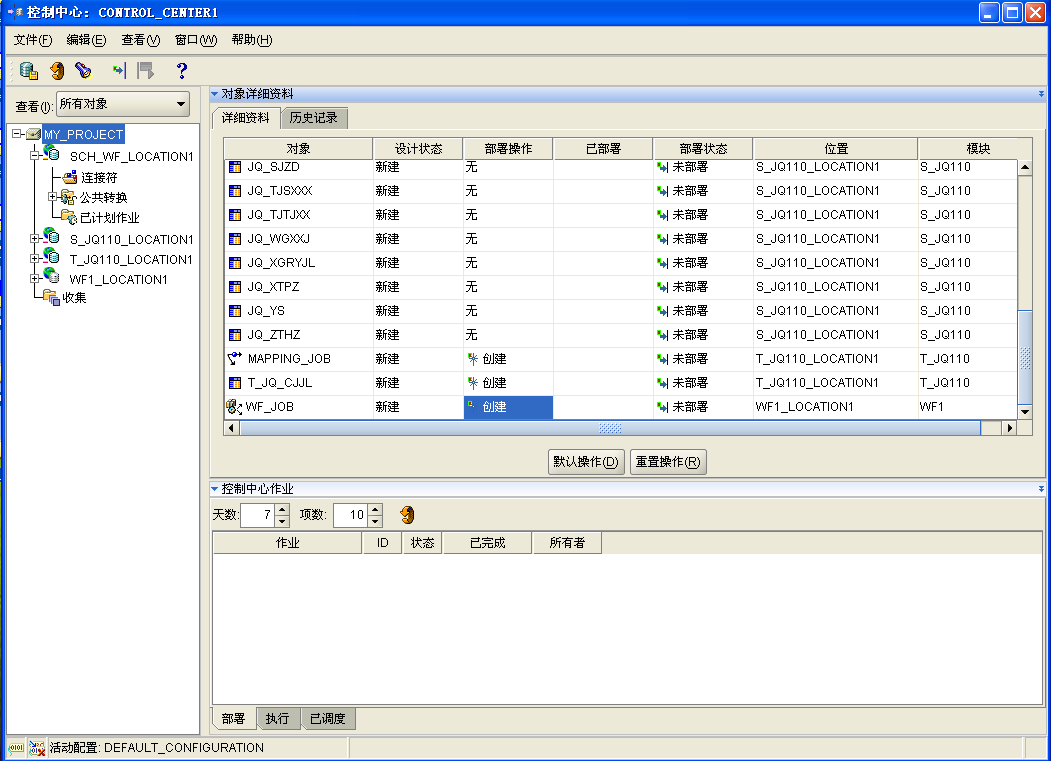Click the refresh icon in the jobs panel

click(407, 515)
